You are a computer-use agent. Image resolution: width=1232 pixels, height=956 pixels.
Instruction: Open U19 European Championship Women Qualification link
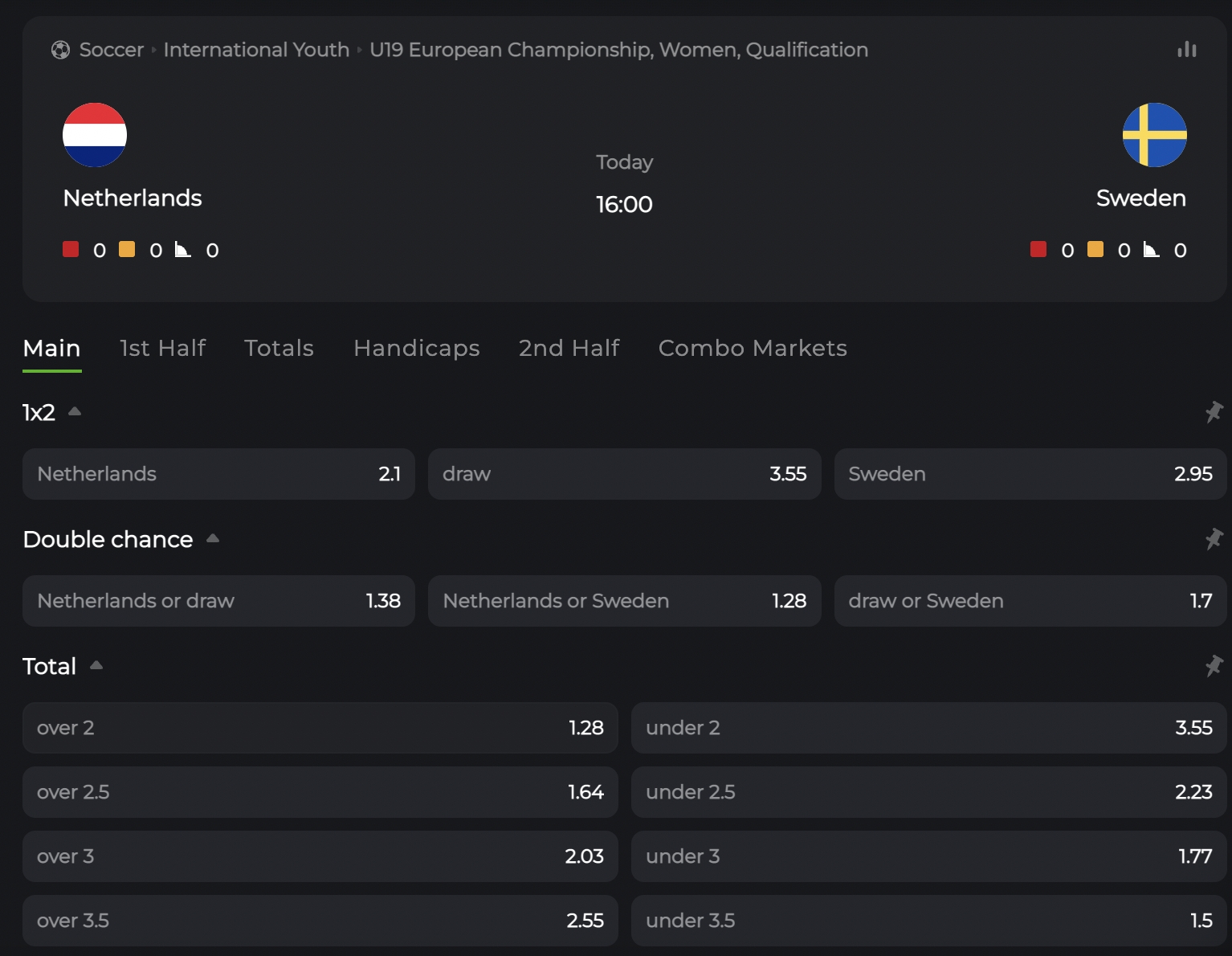pyautogui.click(x=618, y=50)
